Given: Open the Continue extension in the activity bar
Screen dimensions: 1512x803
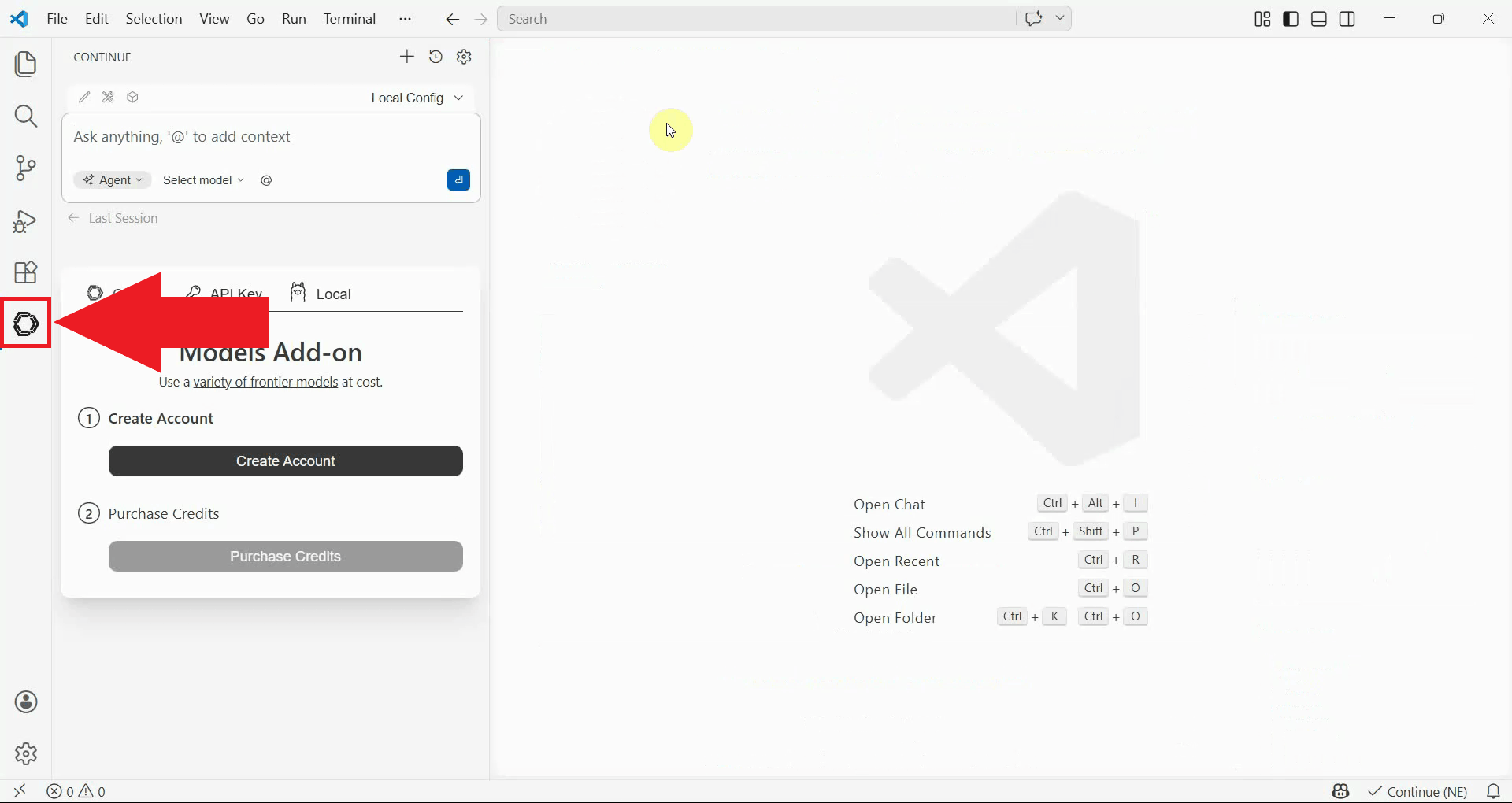Looking at the screenshot, I should click(25, 323).
